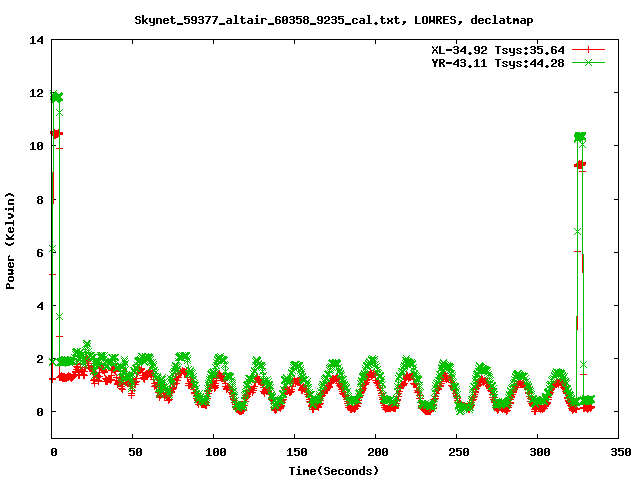Click x-axis tick label 350

(x=620, y=452)
